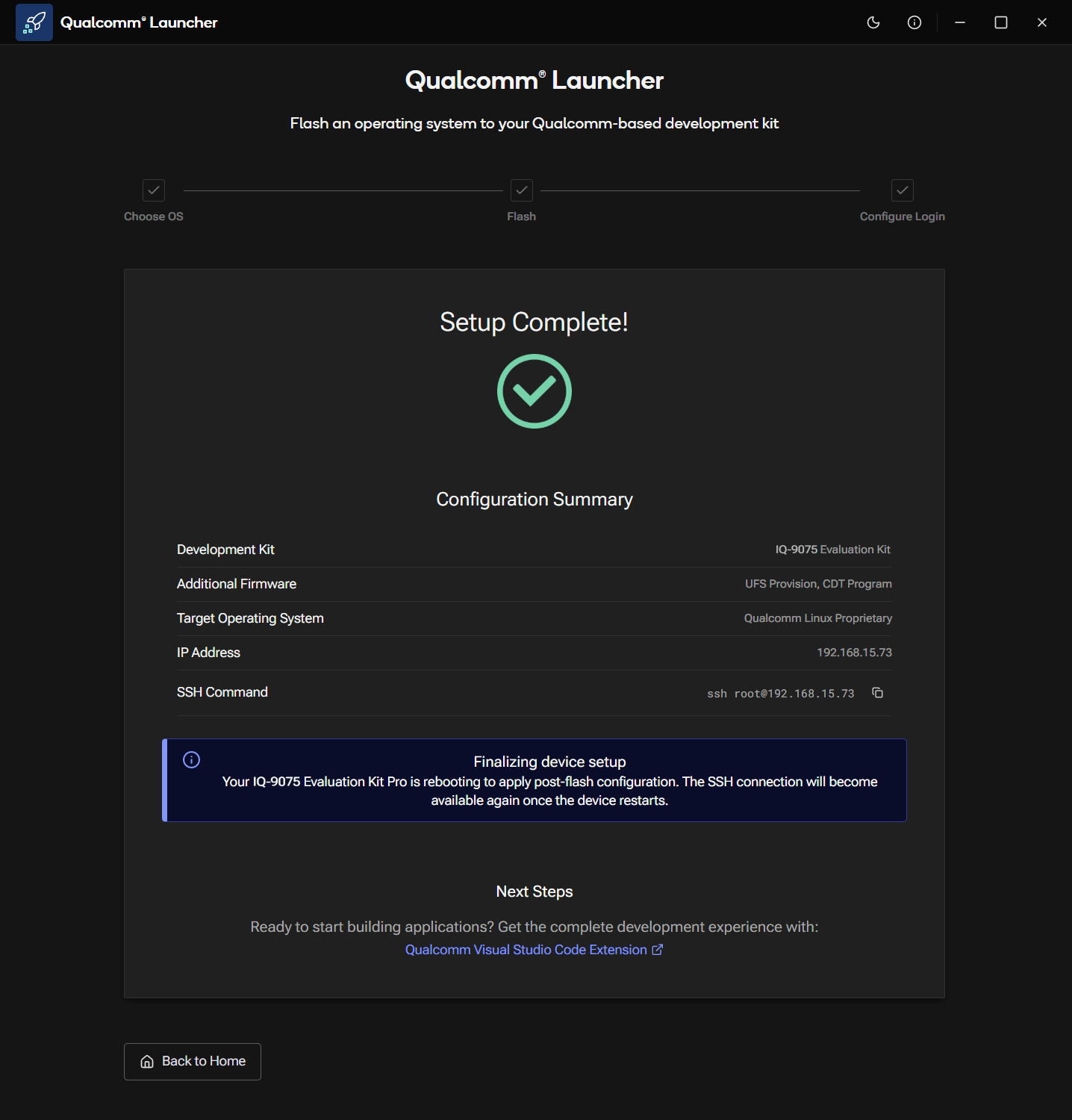1072x1120 pixels.
Task: Copy the SSH command to clipboard
Action: tap(878, 693)
